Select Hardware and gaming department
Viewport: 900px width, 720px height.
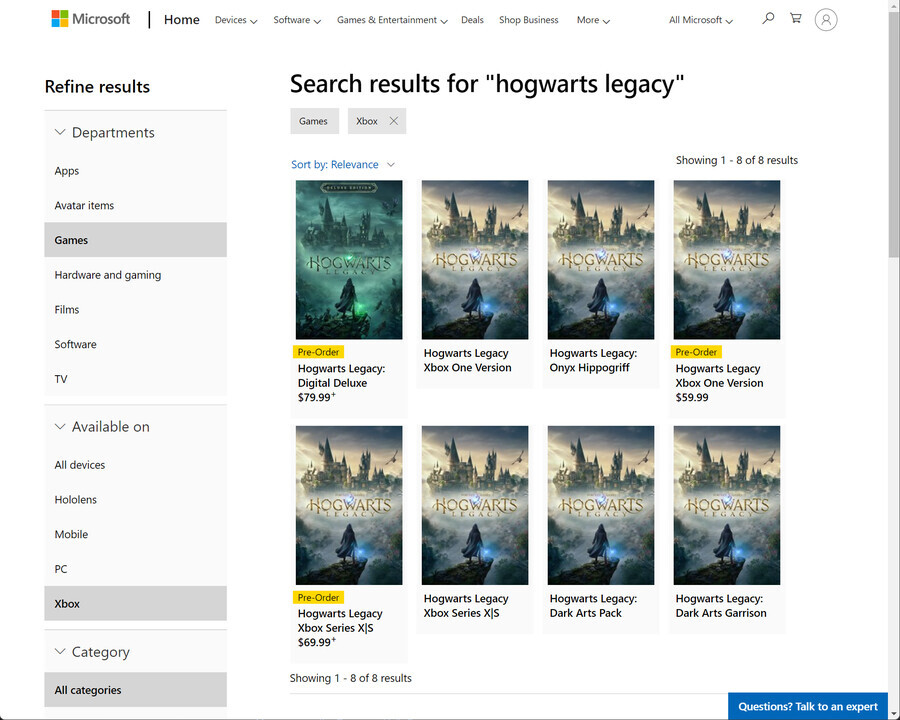click(135, 274)
